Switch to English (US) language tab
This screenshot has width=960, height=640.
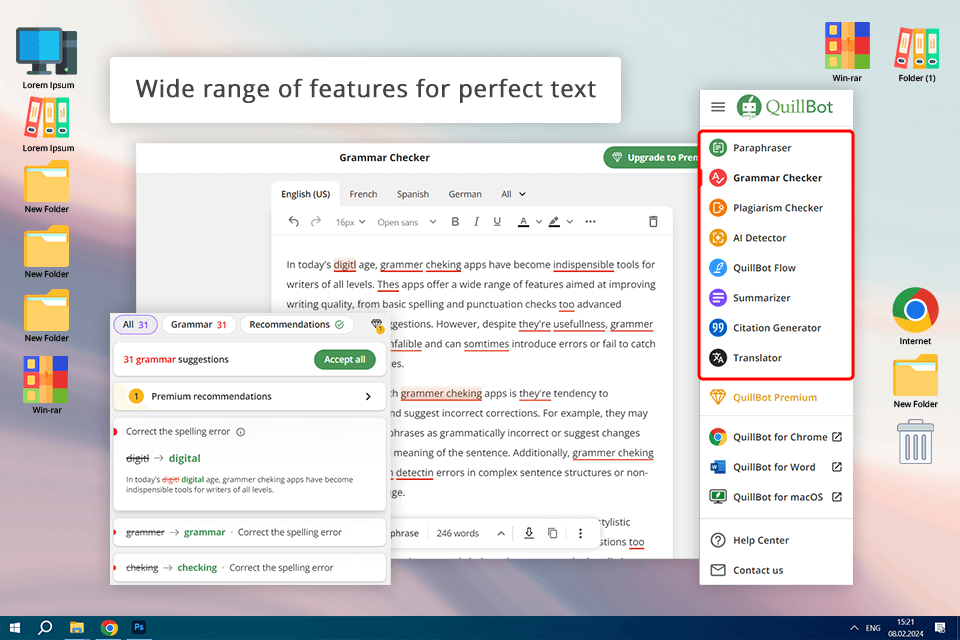305,194
